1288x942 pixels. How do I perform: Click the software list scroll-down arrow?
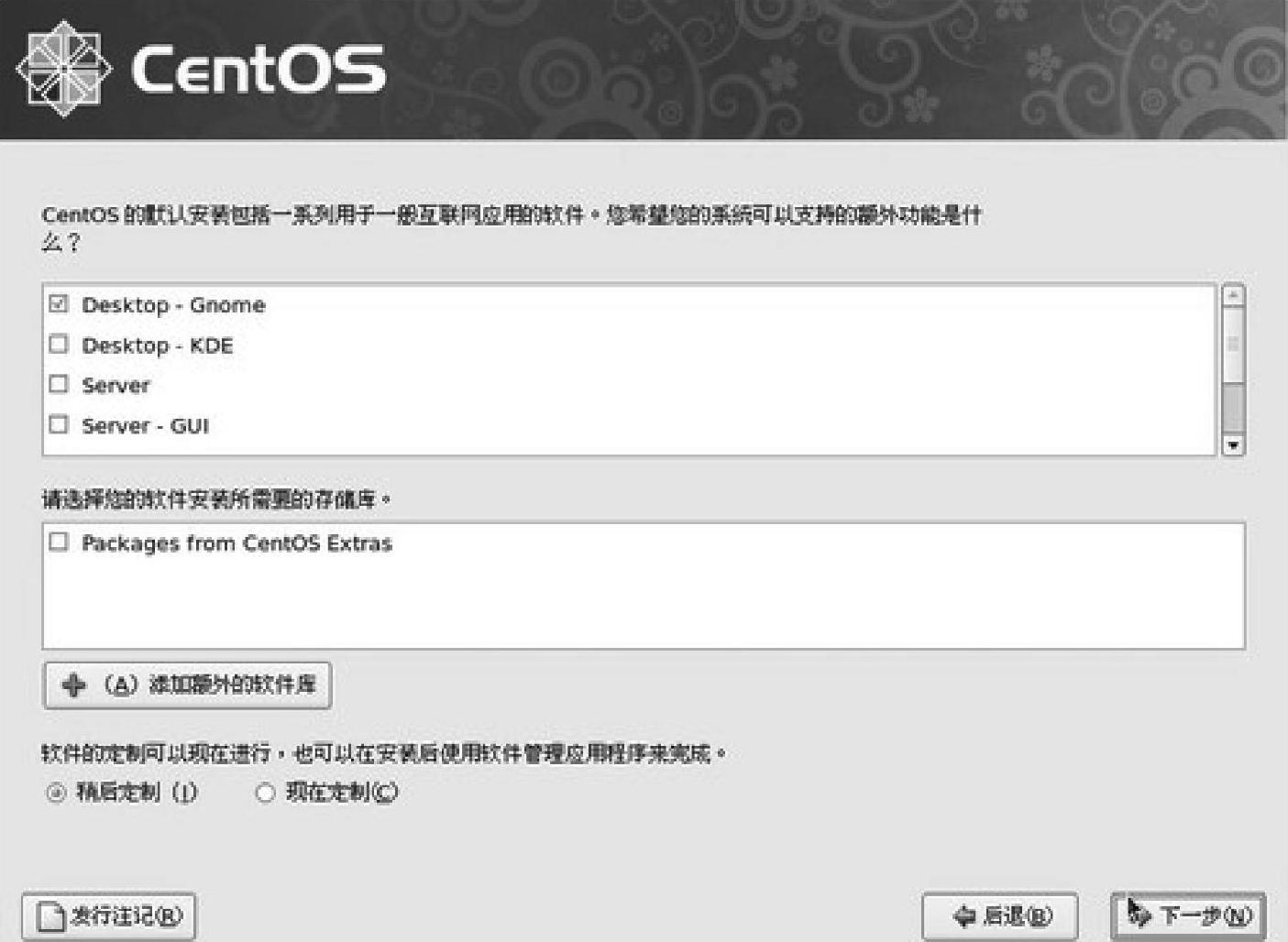(x=1233, y=445)
